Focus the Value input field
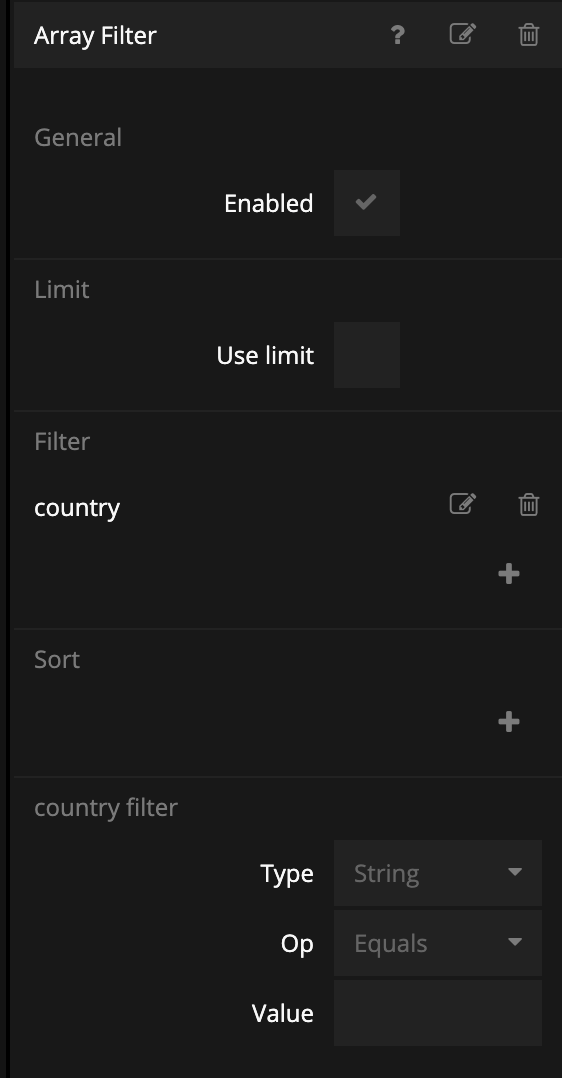This screenshot has height=1078, width=562. click(x=437, y=1013)
